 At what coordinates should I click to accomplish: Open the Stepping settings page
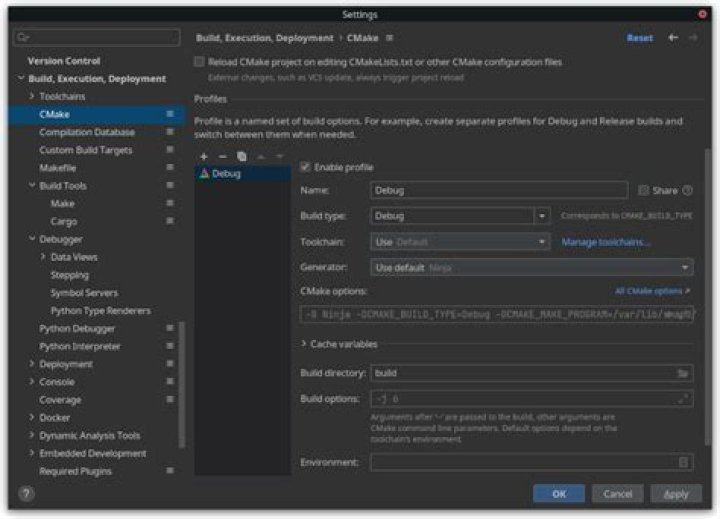(69, 275)
